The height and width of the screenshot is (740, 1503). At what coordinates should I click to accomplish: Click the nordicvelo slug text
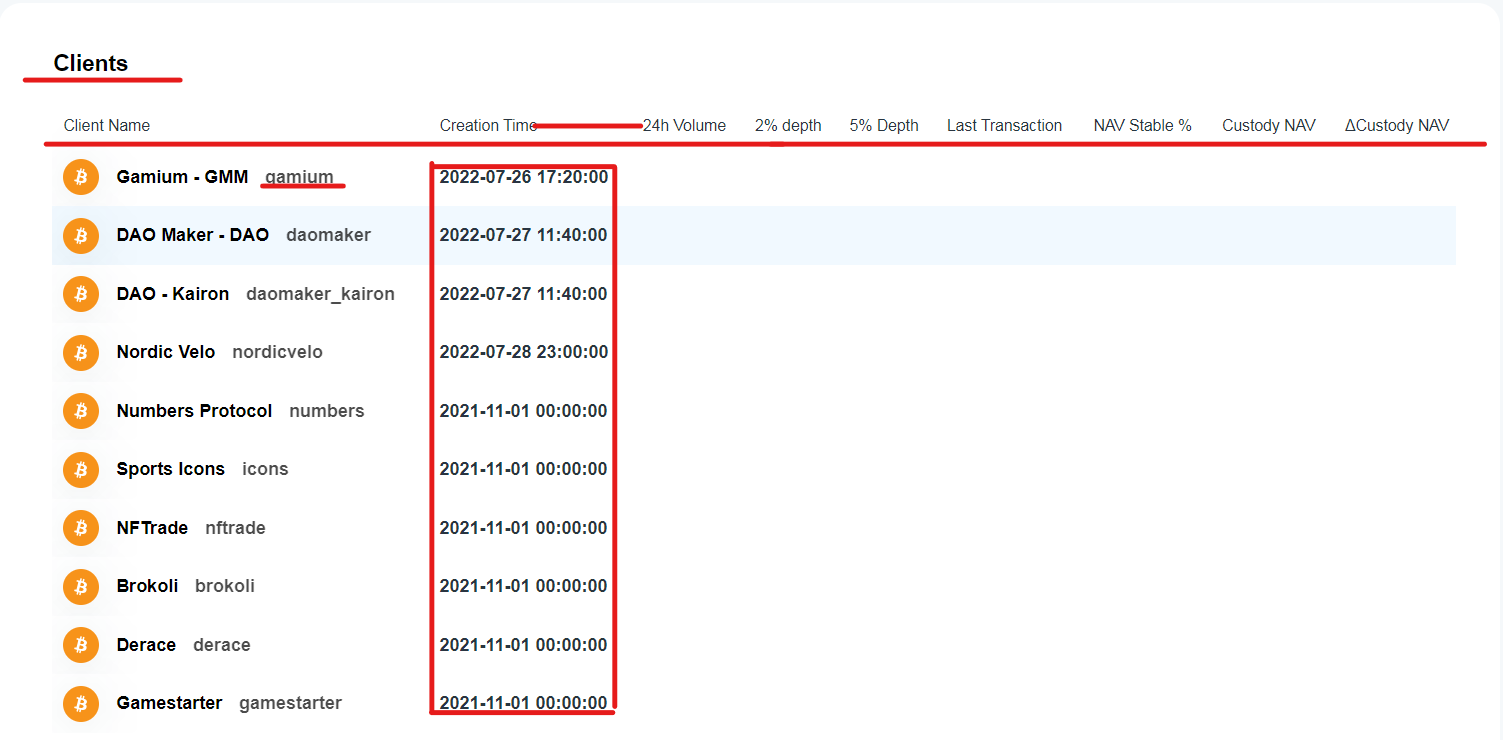pos(277,352)
